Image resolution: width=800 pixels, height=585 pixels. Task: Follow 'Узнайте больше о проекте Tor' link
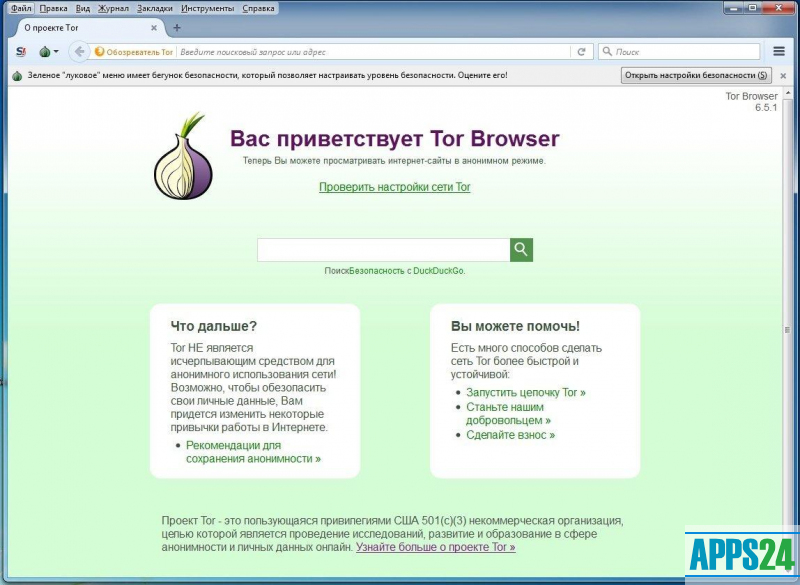436,547
